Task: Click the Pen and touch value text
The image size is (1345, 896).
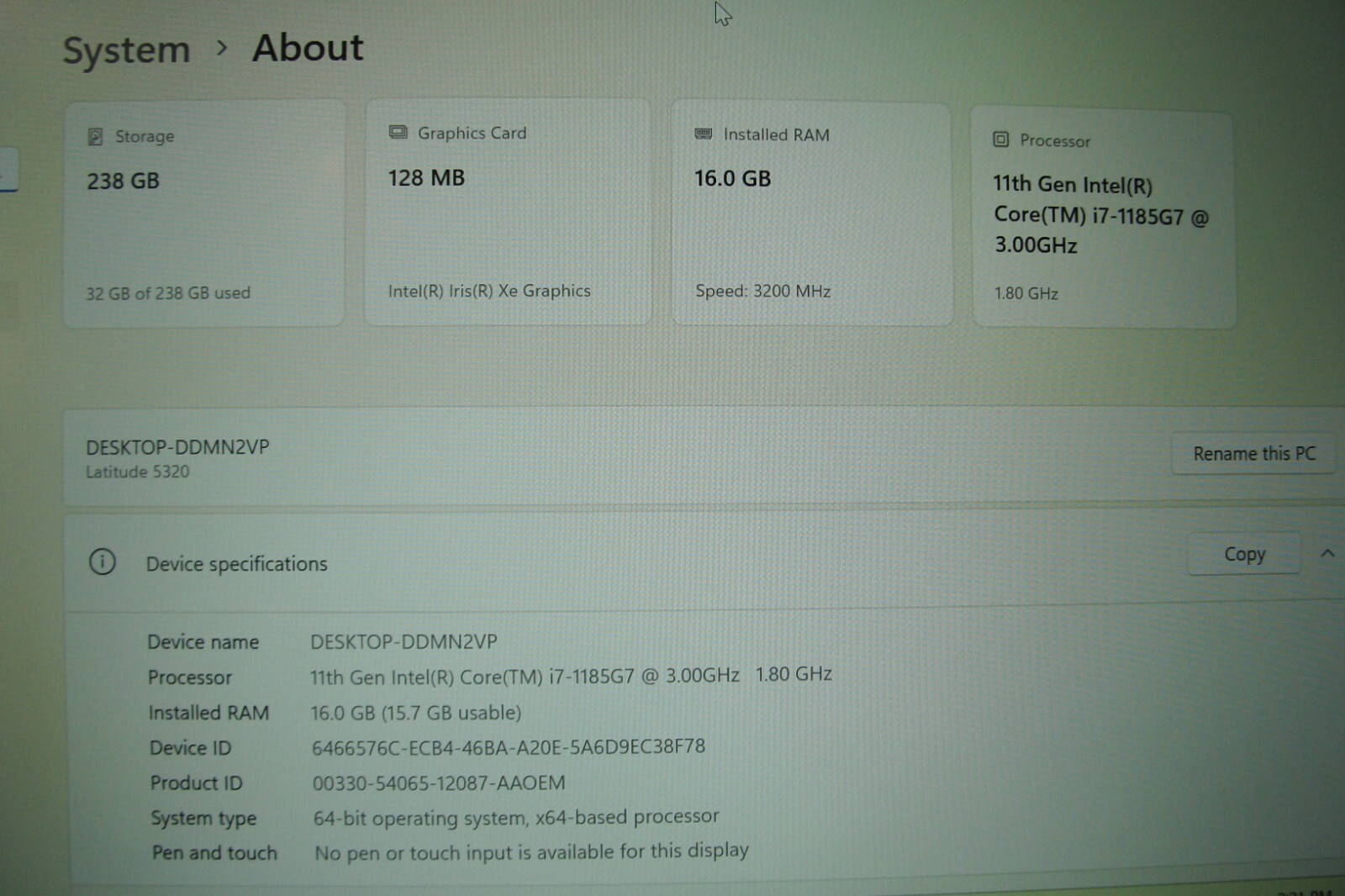Action: tap(531, 851)
